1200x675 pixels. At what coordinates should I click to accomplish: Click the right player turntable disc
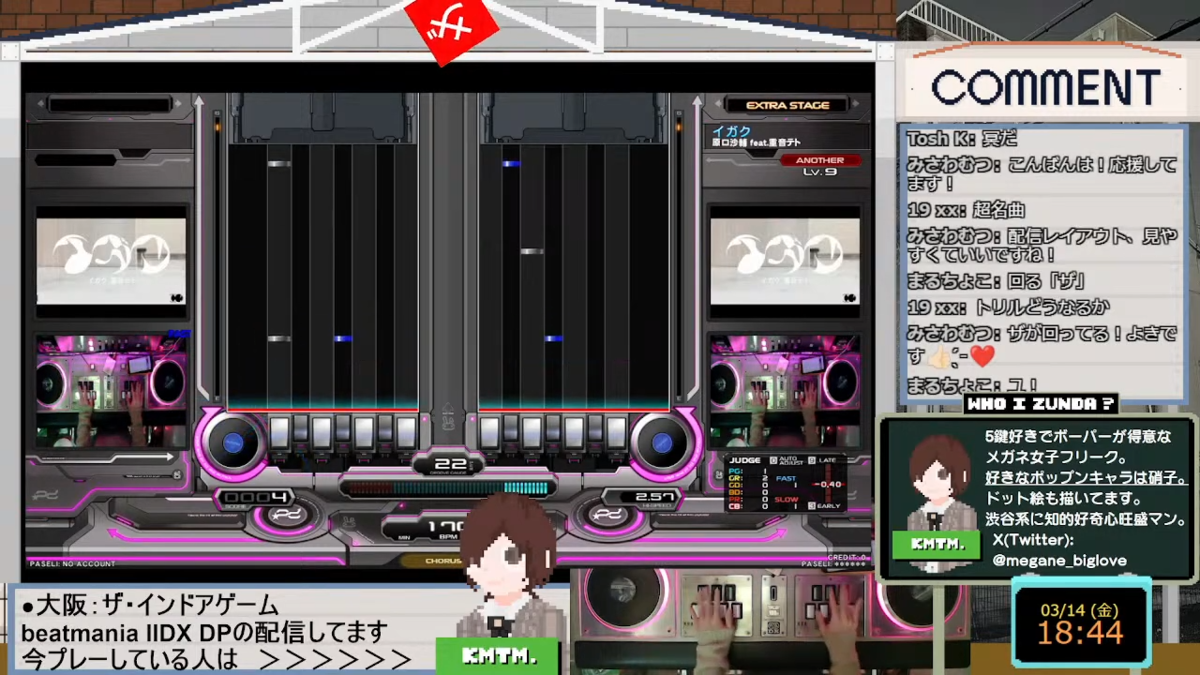coord(663,443)
